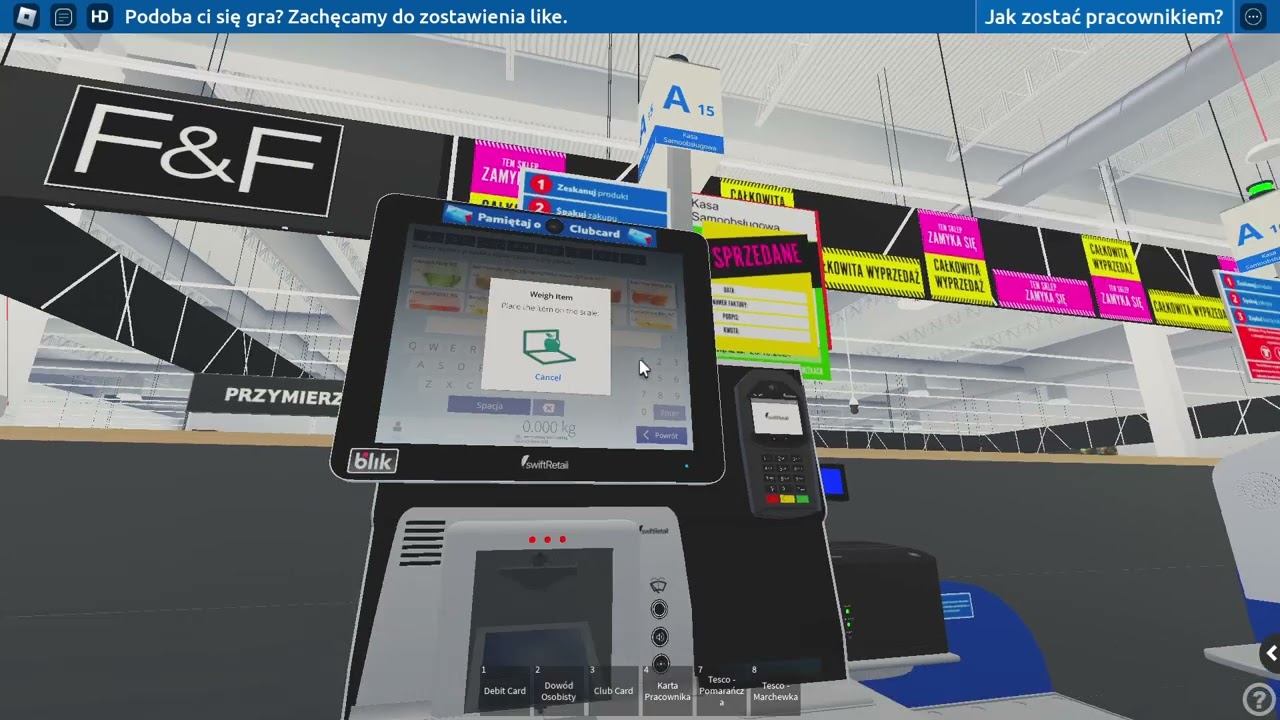Open the chat window icon
The height and width of the screenshot is (720, 1280).
[x=63, y=17]
